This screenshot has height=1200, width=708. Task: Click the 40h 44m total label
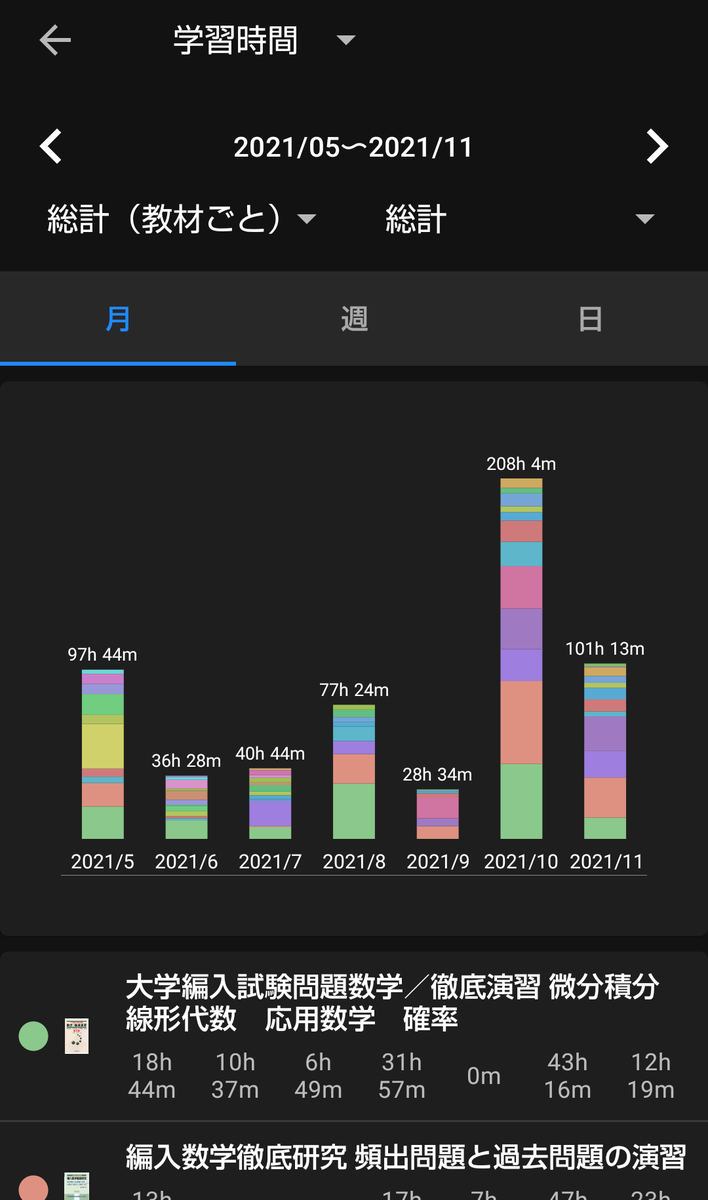click(x=270, y=754)
